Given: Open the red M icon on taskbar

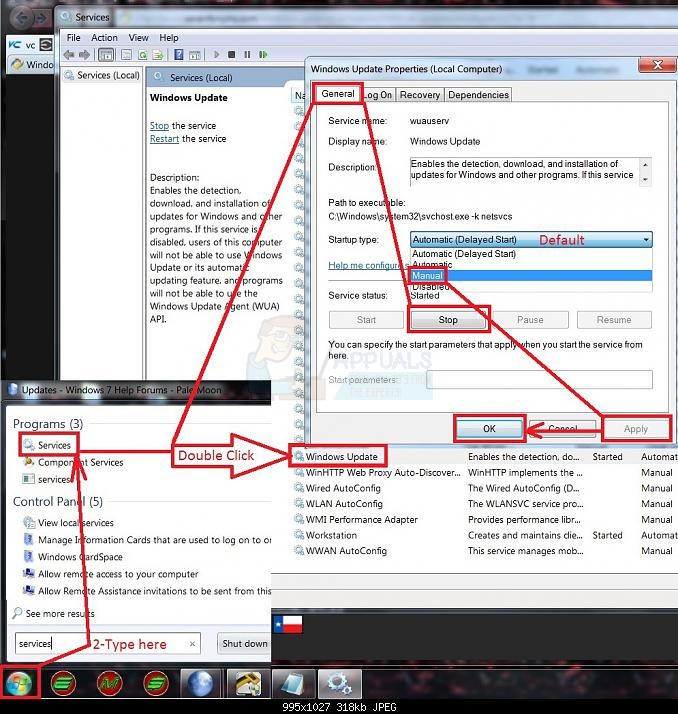Looking at the screenshot, I should 110,683.
